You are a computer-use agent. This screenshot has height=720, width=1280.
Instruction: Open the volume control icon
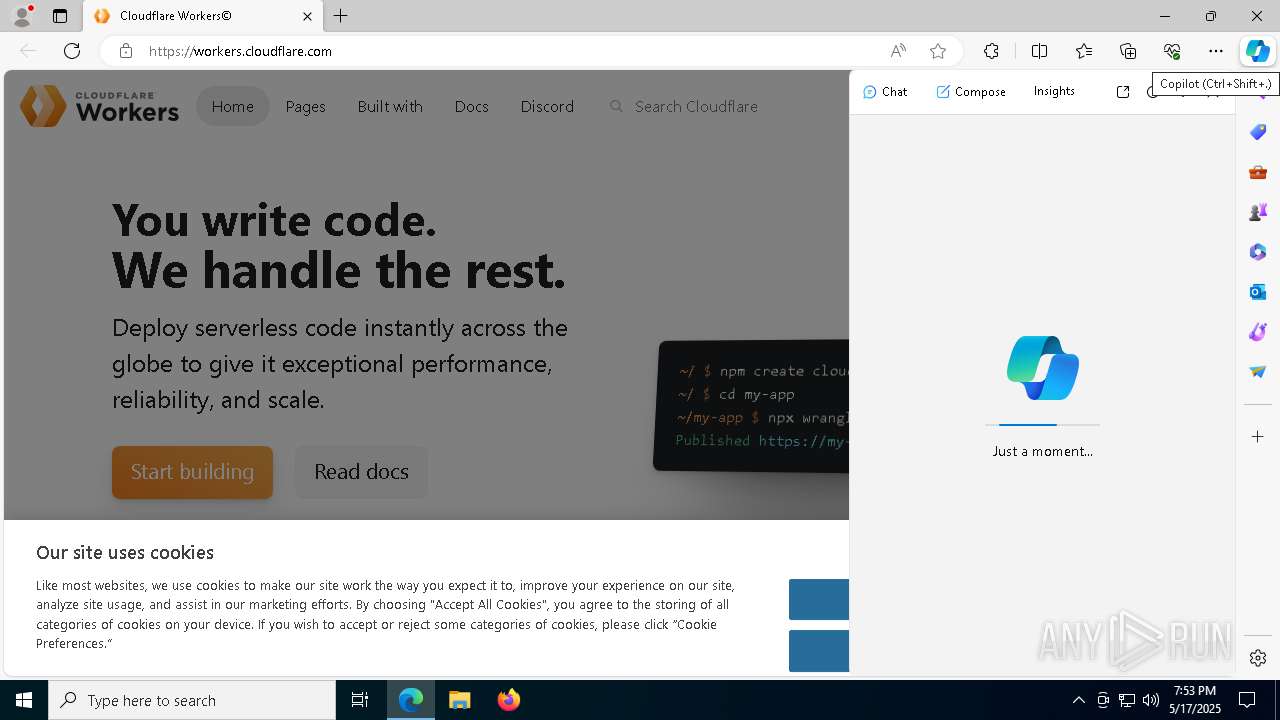click(1151, 700)
